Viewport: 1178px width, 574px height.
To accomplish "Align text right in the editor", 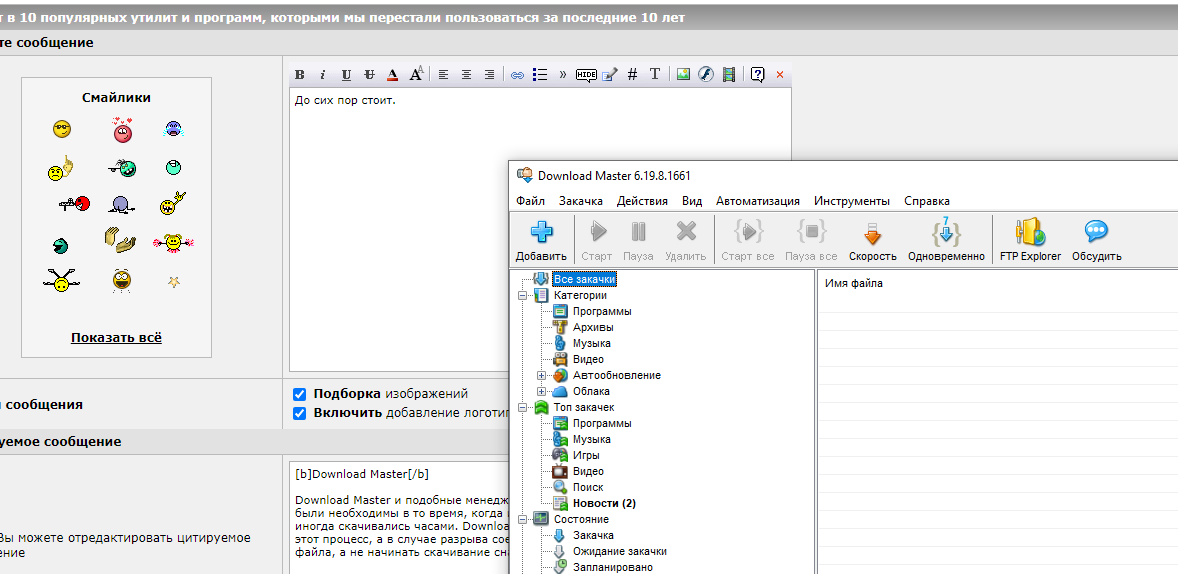I will (x=489, y=74).
